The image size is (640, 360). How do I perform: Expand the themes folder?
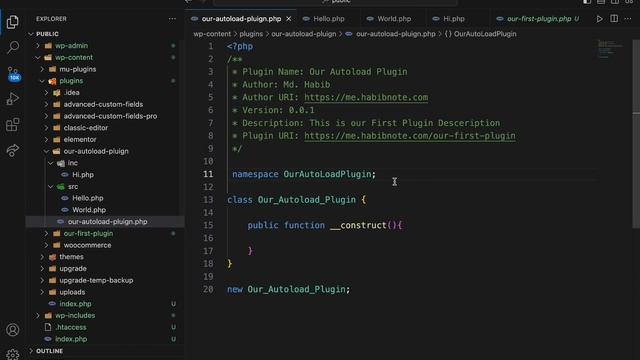[42, 257]
